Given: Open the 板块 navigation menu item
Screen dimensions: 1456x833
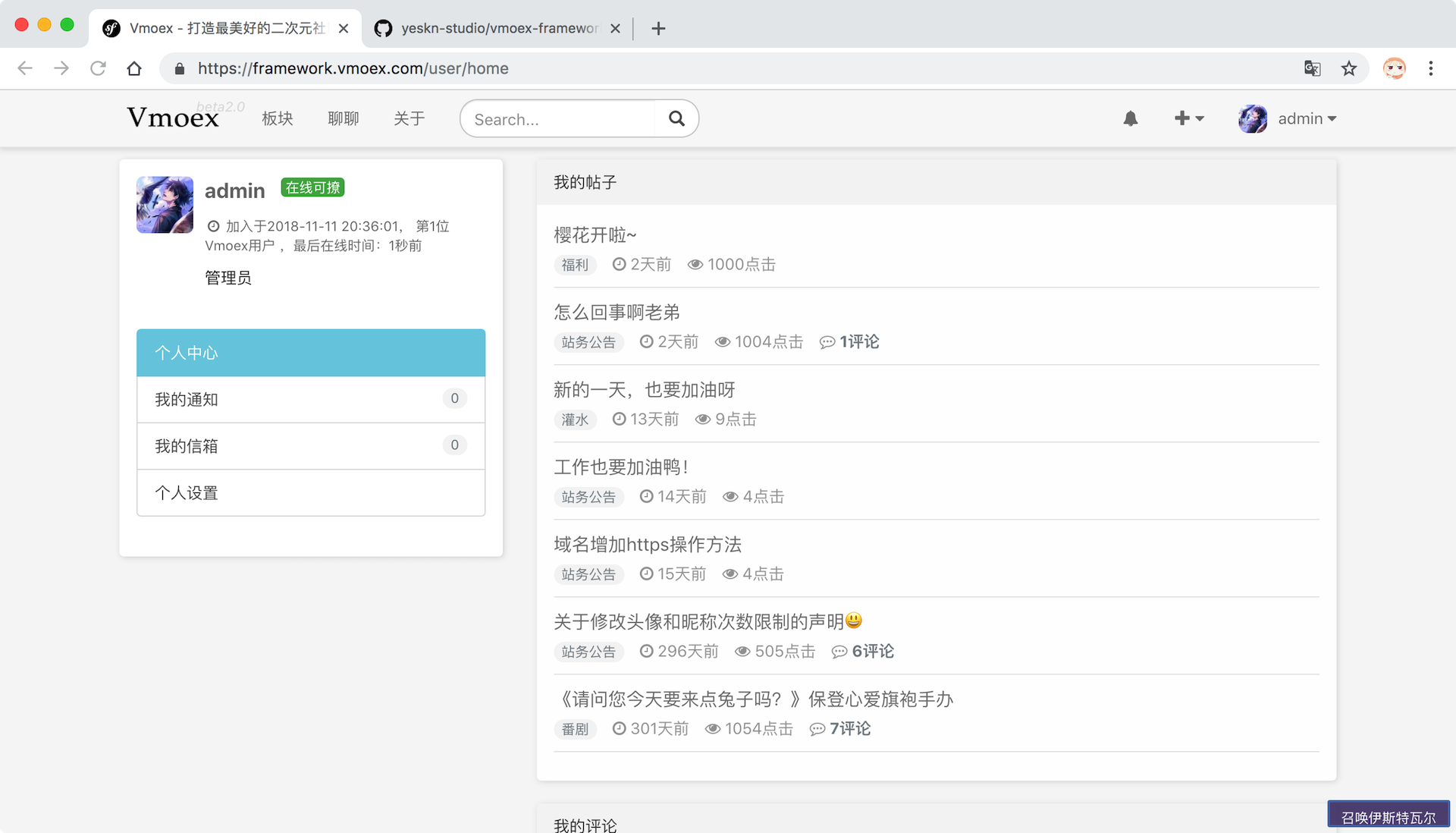Looking at the screenshot, I should [x=277, y=118].
